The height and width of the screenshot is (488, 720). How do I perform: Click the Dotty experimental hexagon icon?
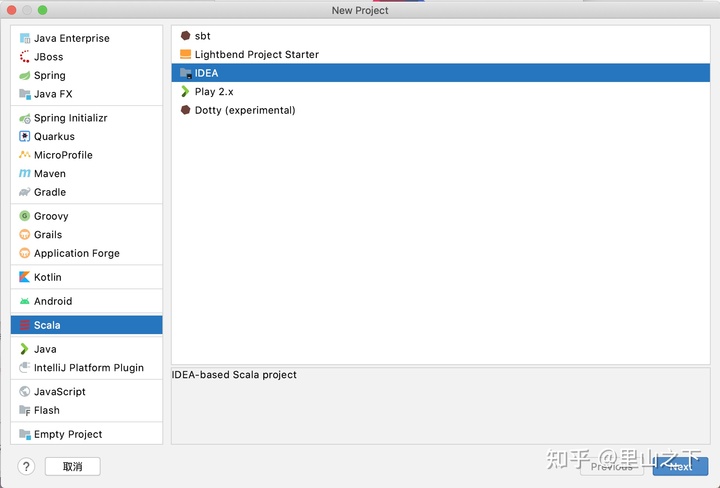click(186, 110)
